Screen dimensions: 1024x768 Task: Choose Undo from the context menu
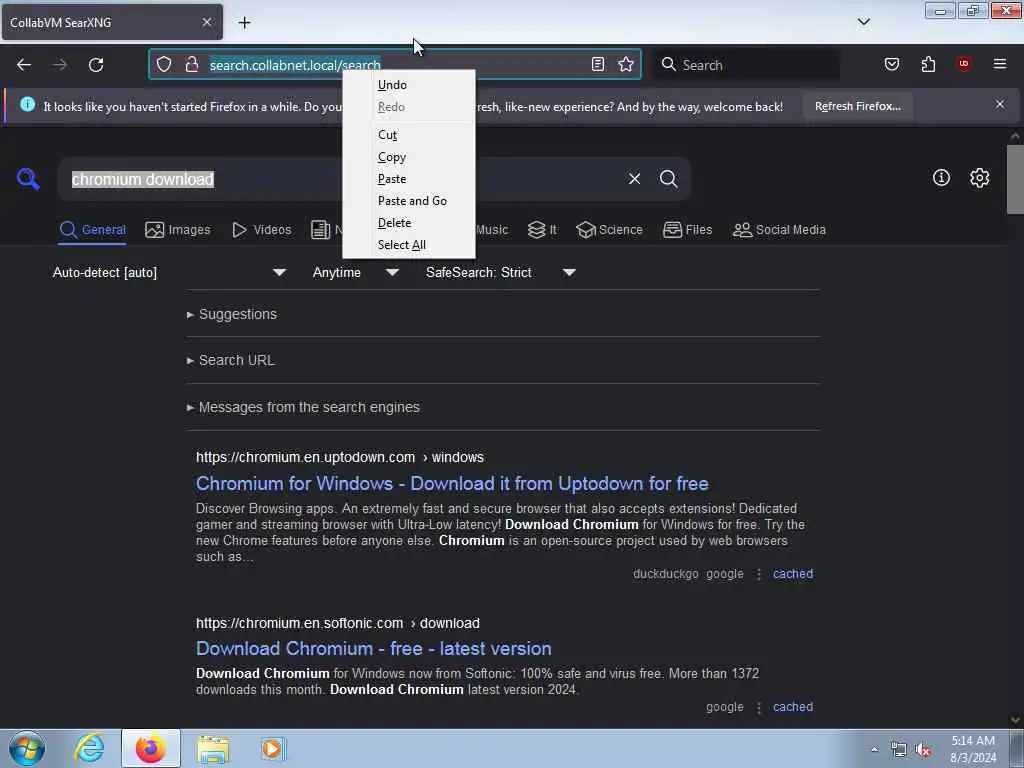pos(409,85)
